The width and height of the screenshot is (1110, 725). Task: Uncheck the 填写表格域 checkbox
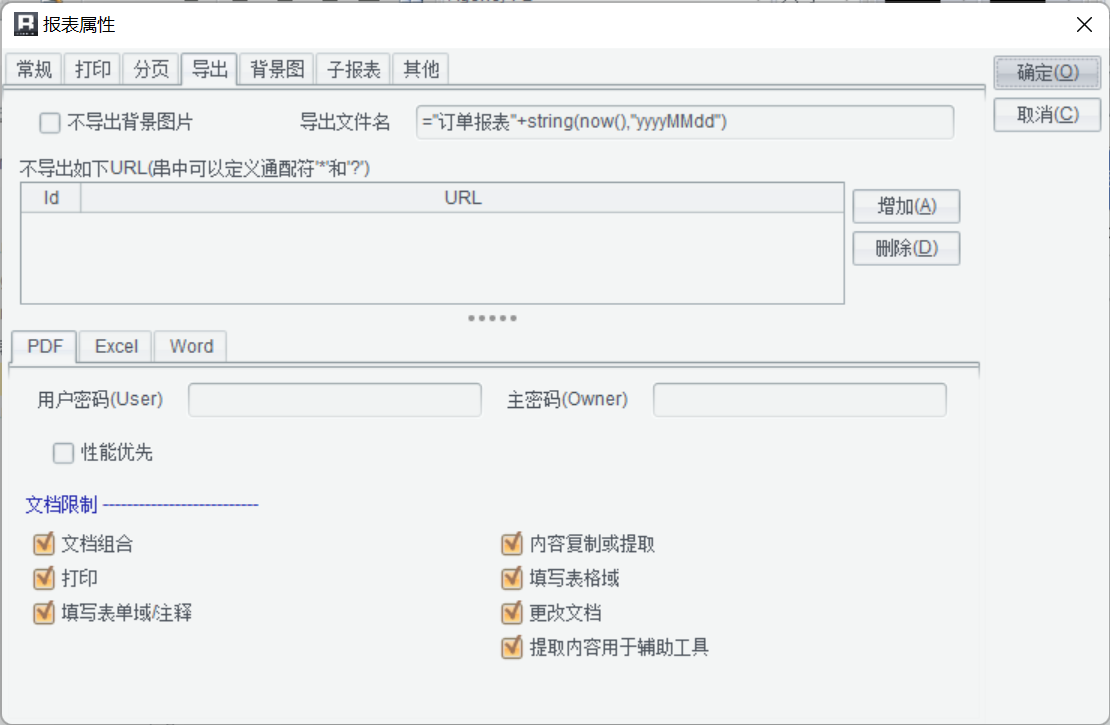point(512,578)
